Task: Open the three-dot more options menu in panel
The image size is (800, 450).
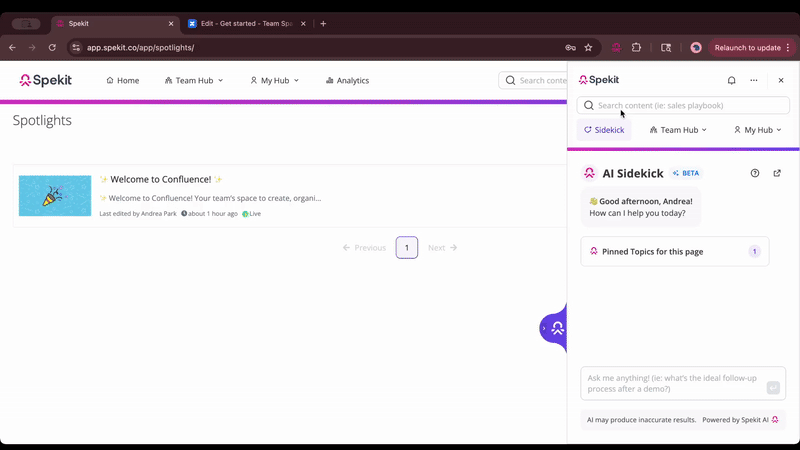Action: (754, 80)
